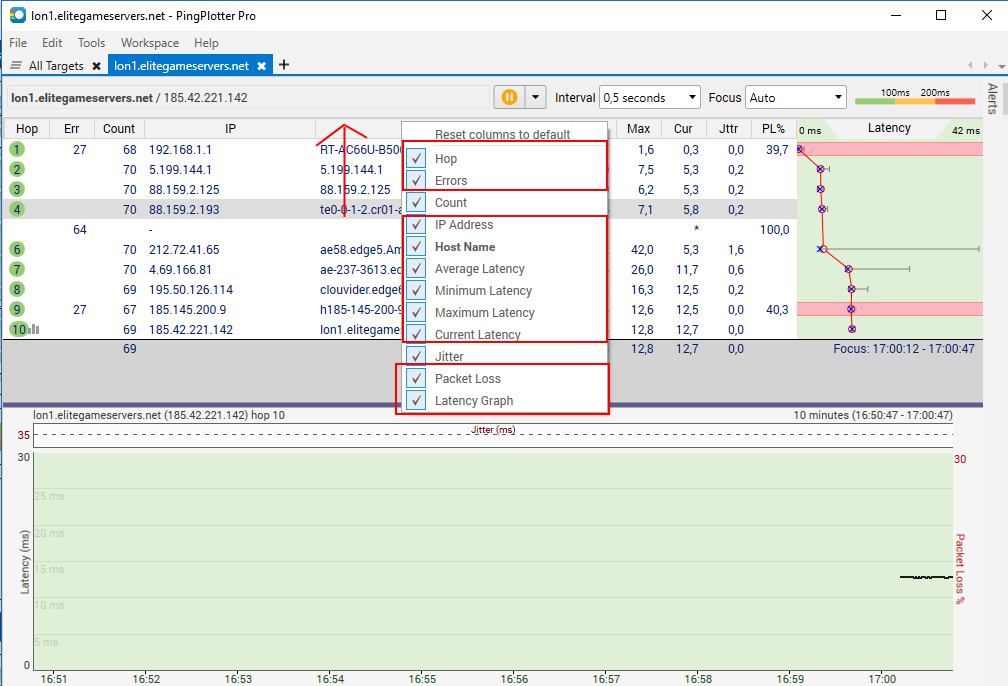Click the bar-graph indicator beside hop 10
This screenshot has width=1008, height=686.
[35, 328]
